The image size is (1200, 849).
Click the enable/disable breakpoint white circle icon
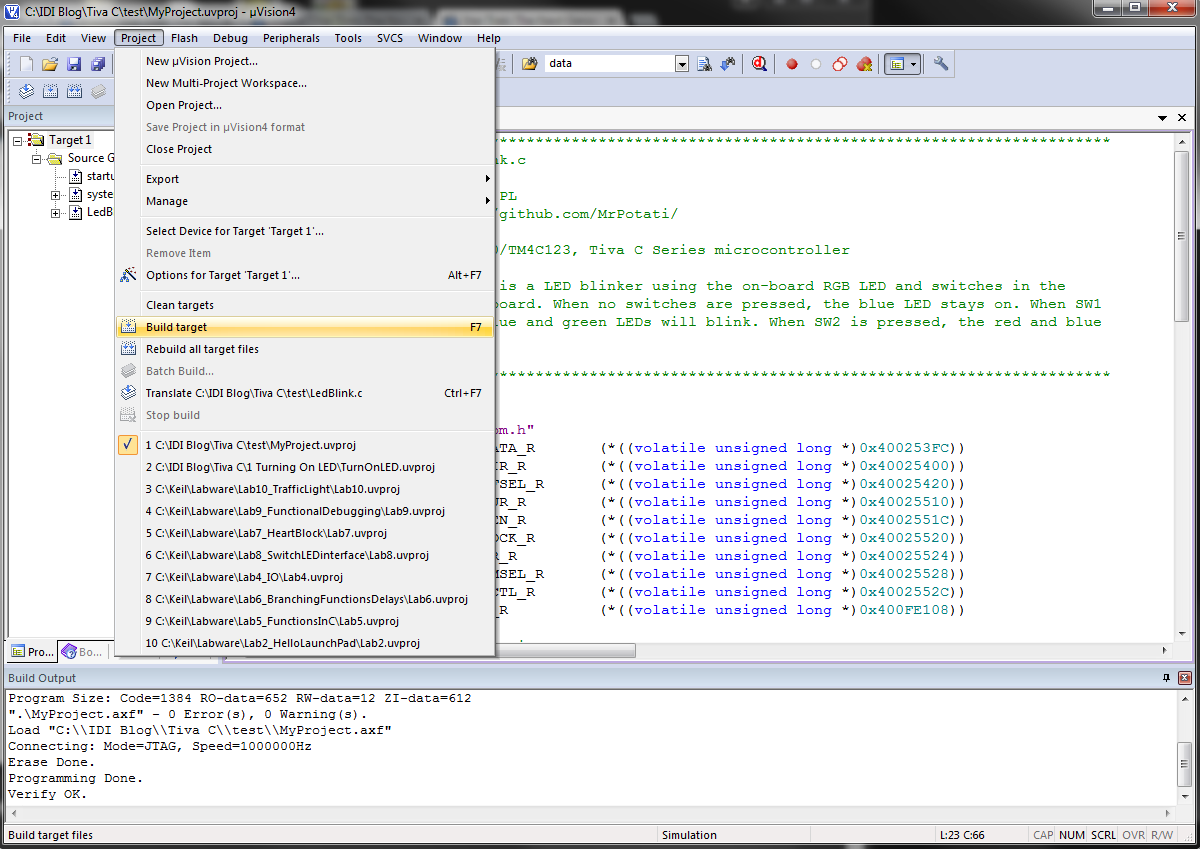(x=816, y=64)
